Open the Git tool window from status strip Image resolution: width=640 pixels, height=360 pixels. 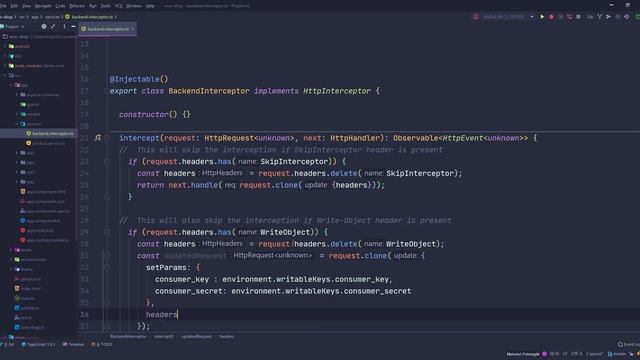[x=8, y=345]
